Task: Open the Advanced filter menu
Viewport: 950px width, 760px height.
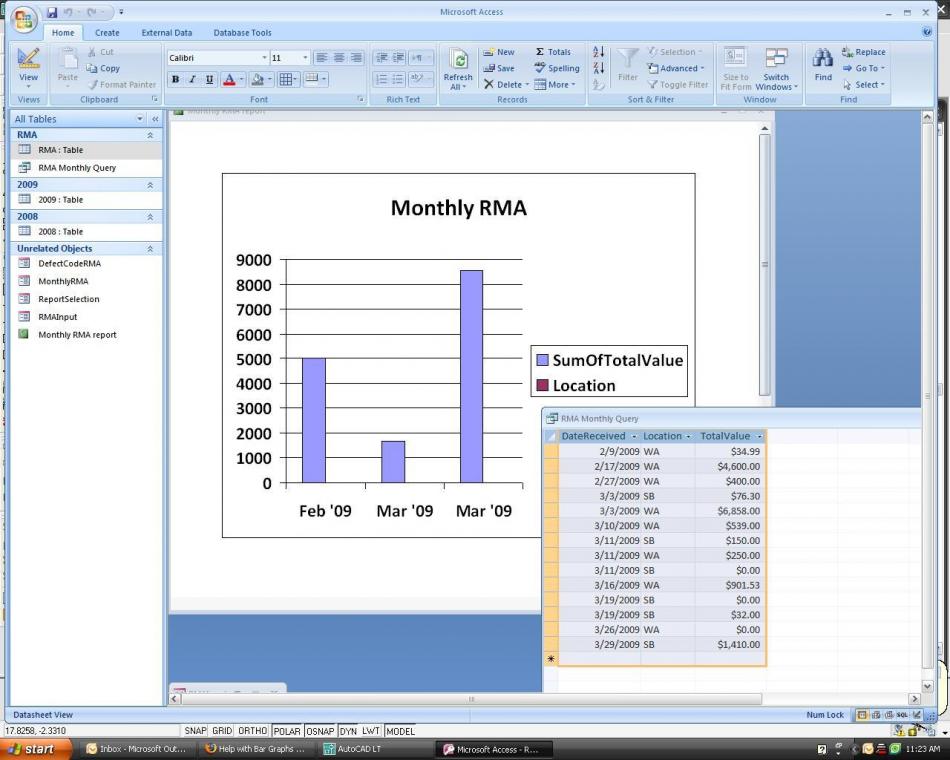Action: [676, 68]
